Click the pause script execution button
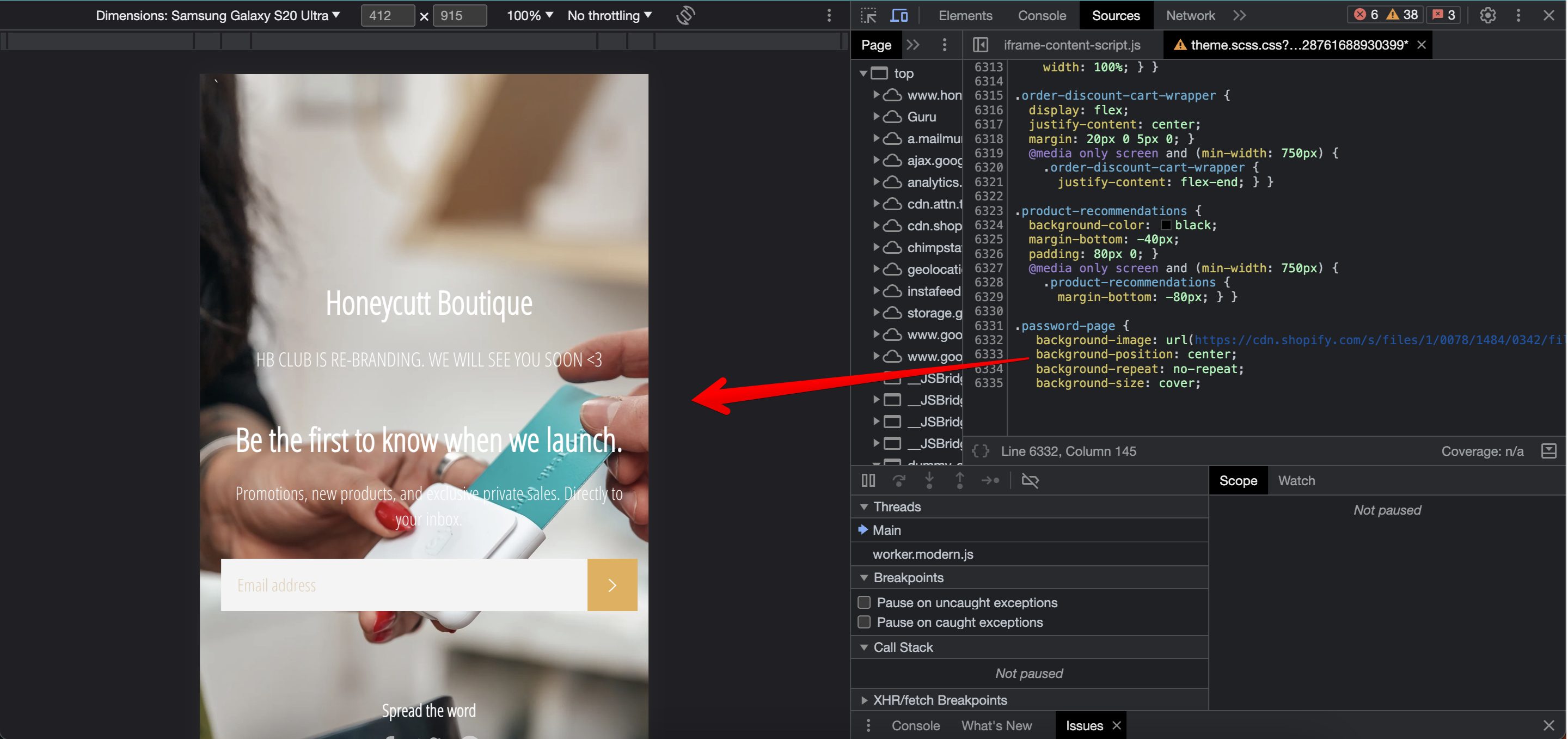This screenshot has width=1568, height=739. point(868,480)
